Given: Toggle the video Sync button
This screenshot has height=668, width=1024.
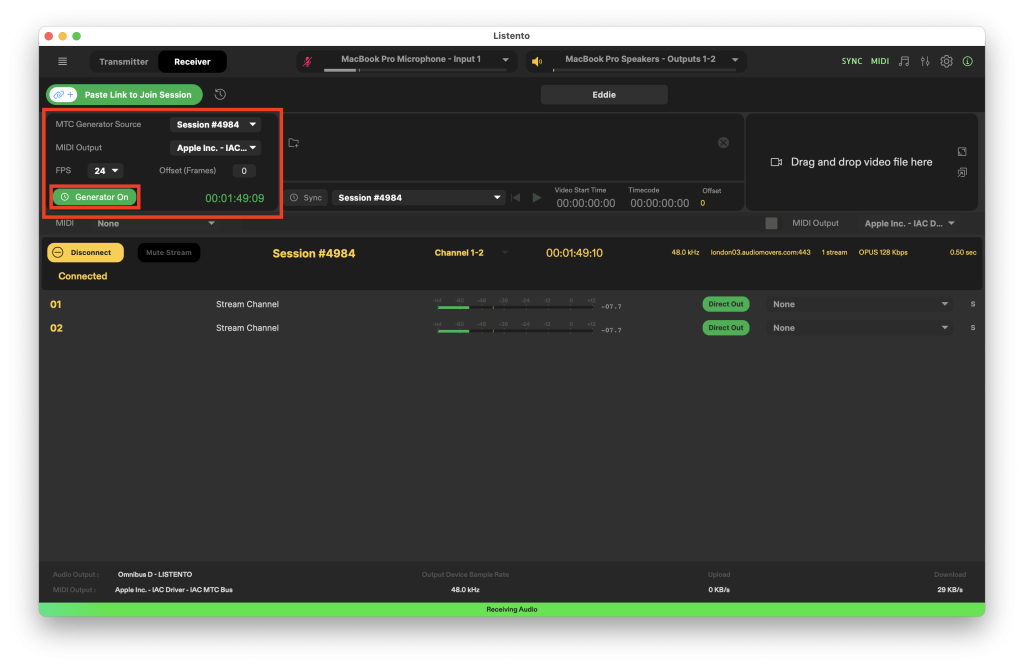Looking at the screenshot, I should 306,198.
